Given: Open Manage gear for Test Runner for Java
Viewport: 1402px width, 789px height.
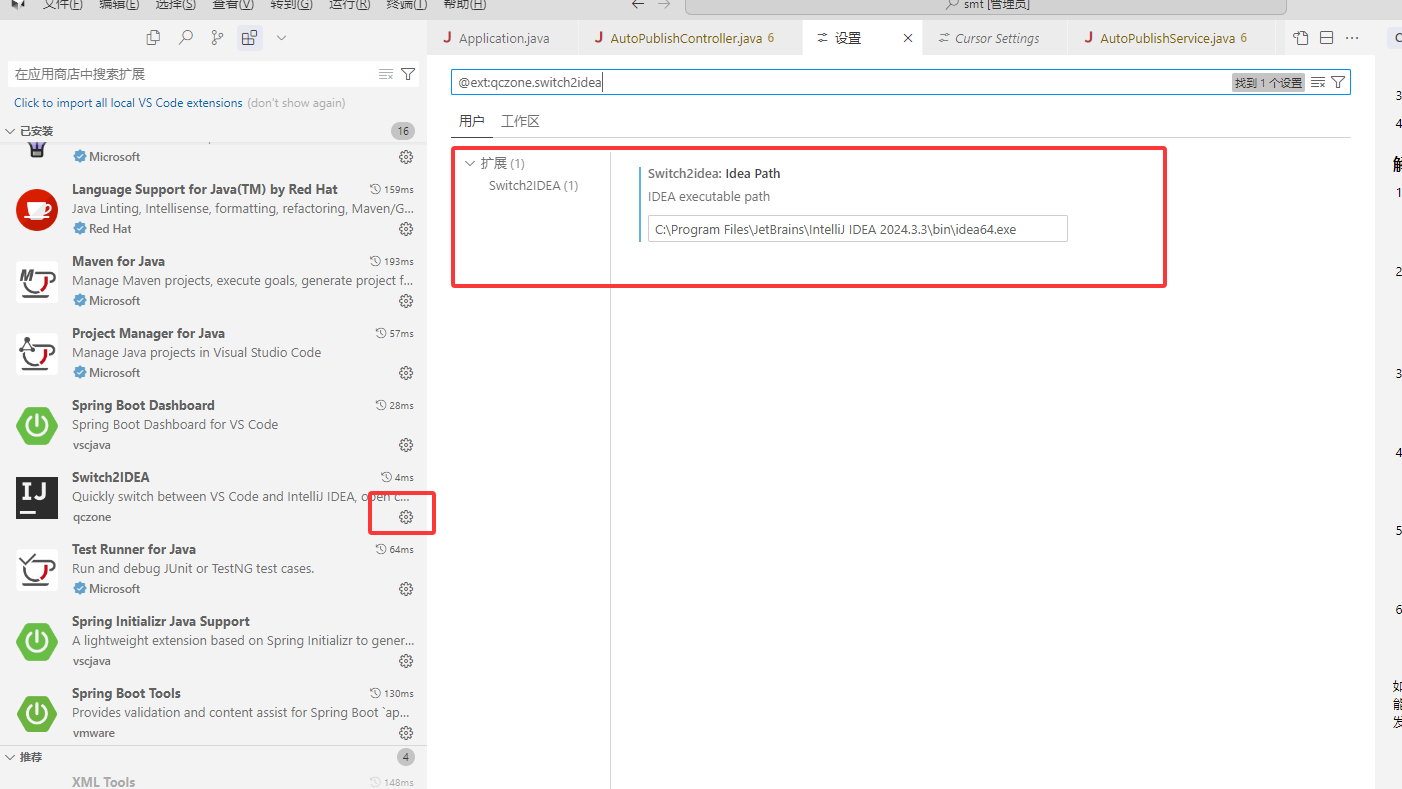Looking at the screenshot, I should coord(406,589).
